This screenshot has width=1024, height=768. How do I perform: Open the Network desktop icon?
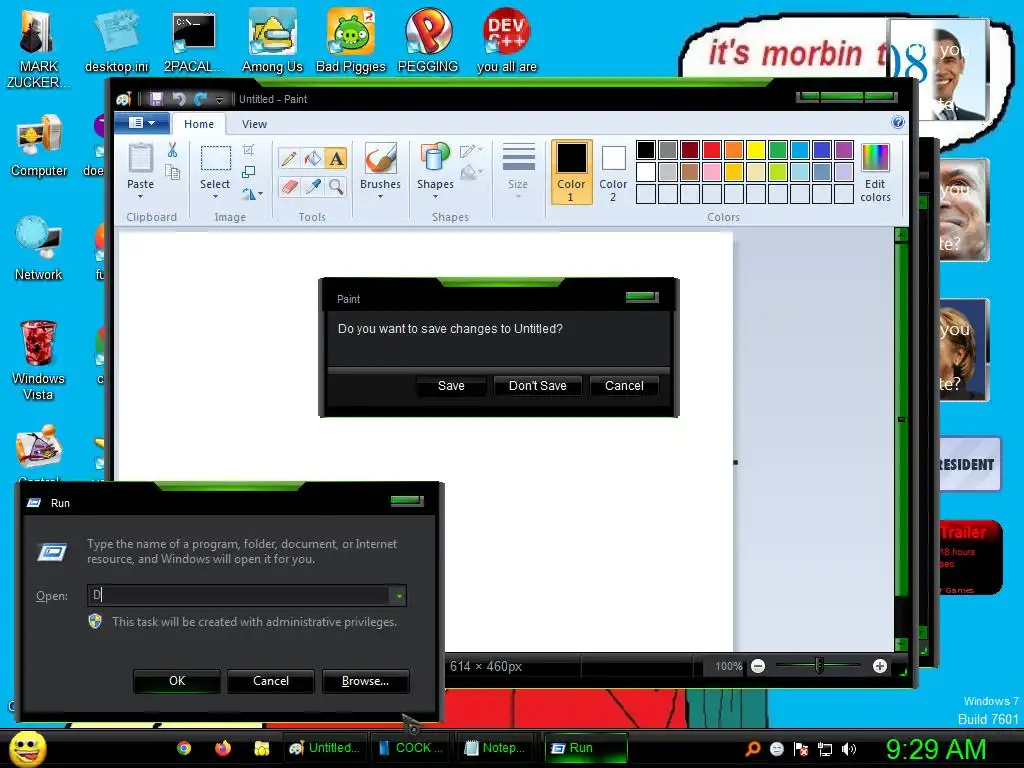coord(39,248)
